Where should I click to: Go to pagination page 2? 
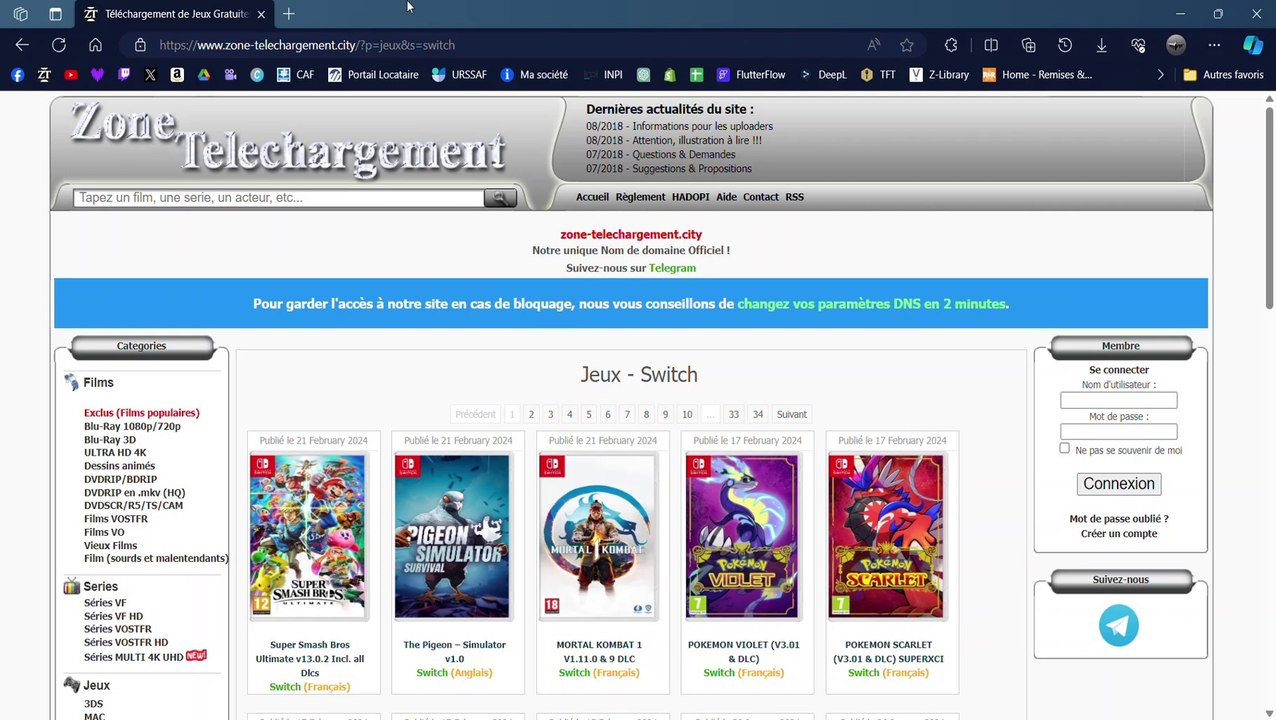(x=531, y=414)
